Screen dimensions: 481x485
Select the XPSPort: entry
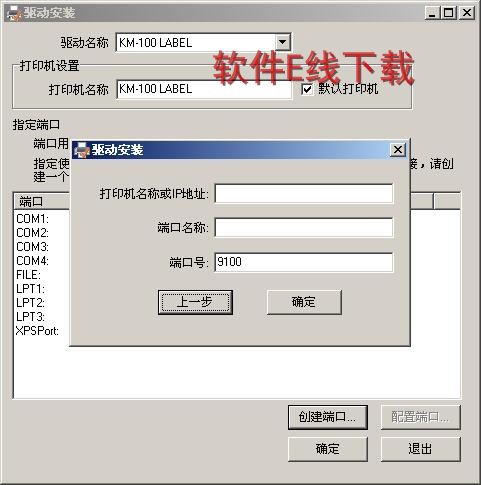[37, 331]
